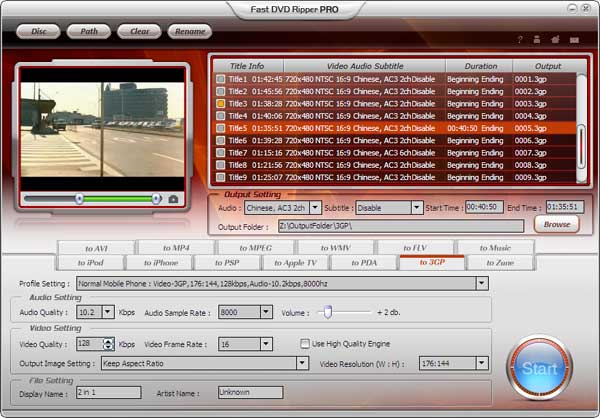Tick the Title9 checkbox
The image size is (600, 418).
pos(220,177)
